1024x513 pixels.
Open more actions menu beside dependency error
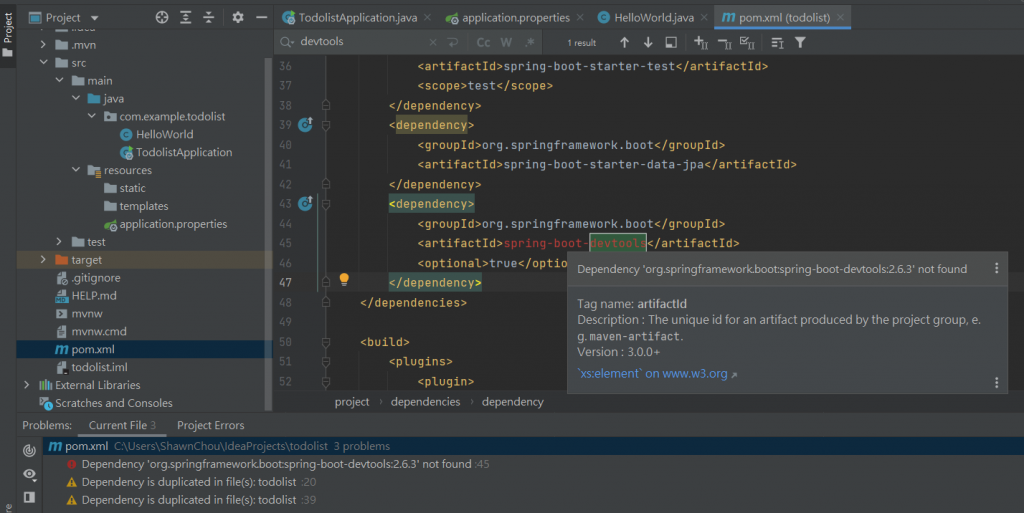tap(996, 268)
